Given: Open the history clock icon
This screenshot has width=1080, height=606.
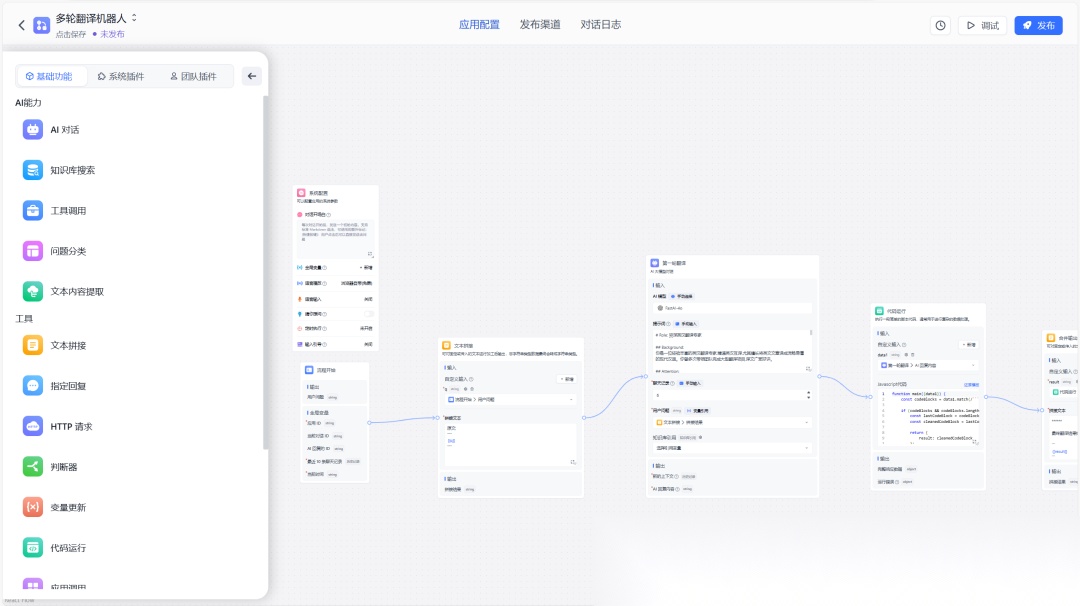Looking at the screenshot, I should click(940, 25).
